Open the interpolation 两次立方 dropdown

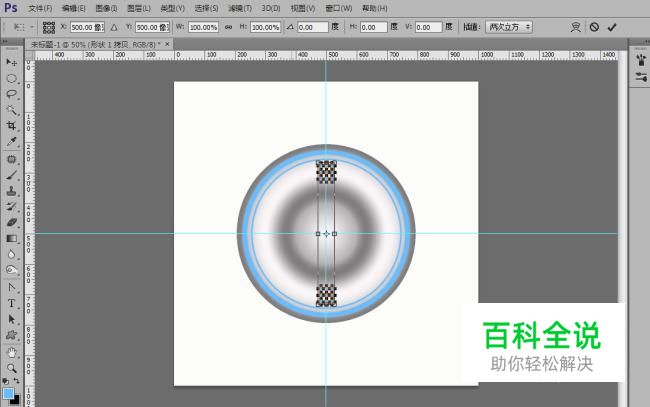click(x=509, y=27)
